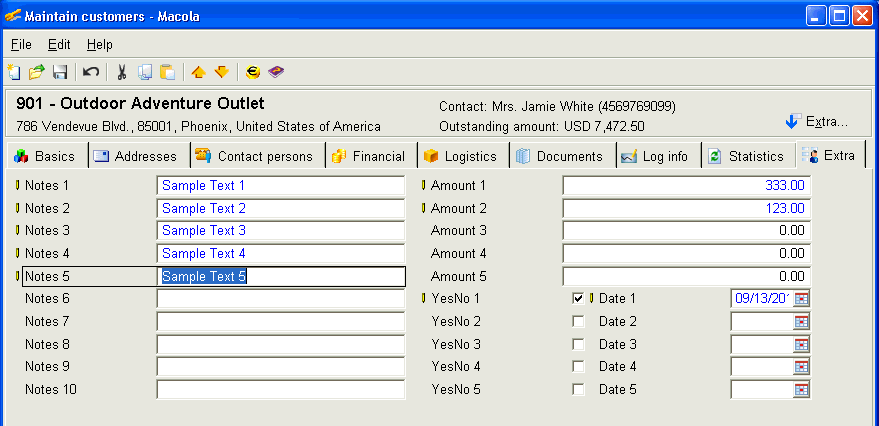
Task: Check the YesNo 2 checkbox
Action: (578, 322)
